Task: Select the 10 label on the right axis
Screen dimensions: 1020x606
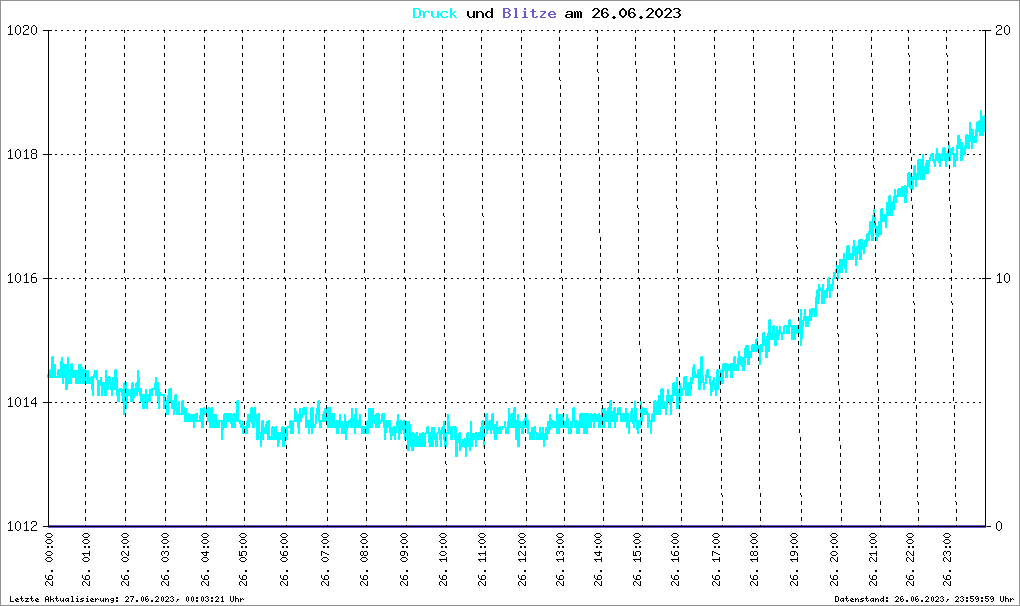Action: [x=1000, y=278]
